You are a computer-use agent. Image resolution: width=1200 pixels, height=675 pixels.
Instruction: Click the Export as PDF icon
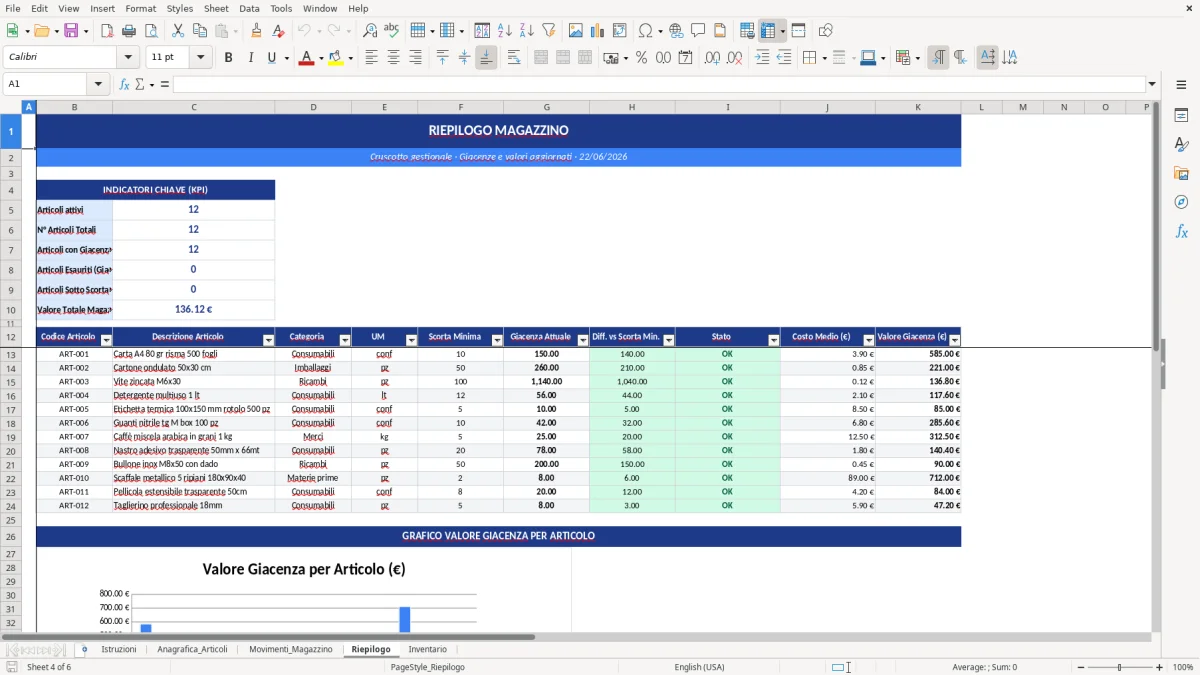point(106,31)
